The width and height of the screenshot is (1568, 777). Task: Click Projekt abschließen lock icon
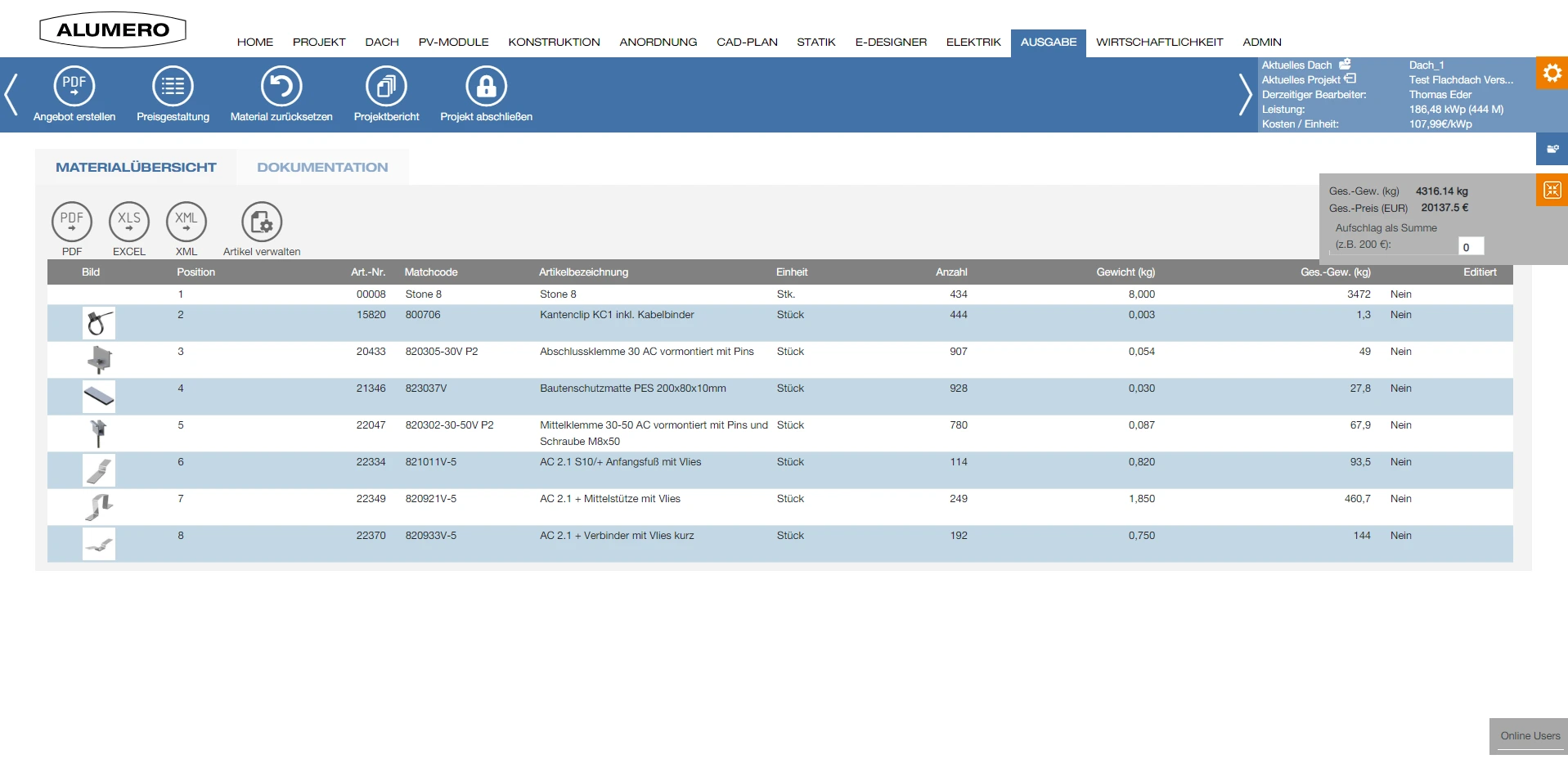[486, 86]
